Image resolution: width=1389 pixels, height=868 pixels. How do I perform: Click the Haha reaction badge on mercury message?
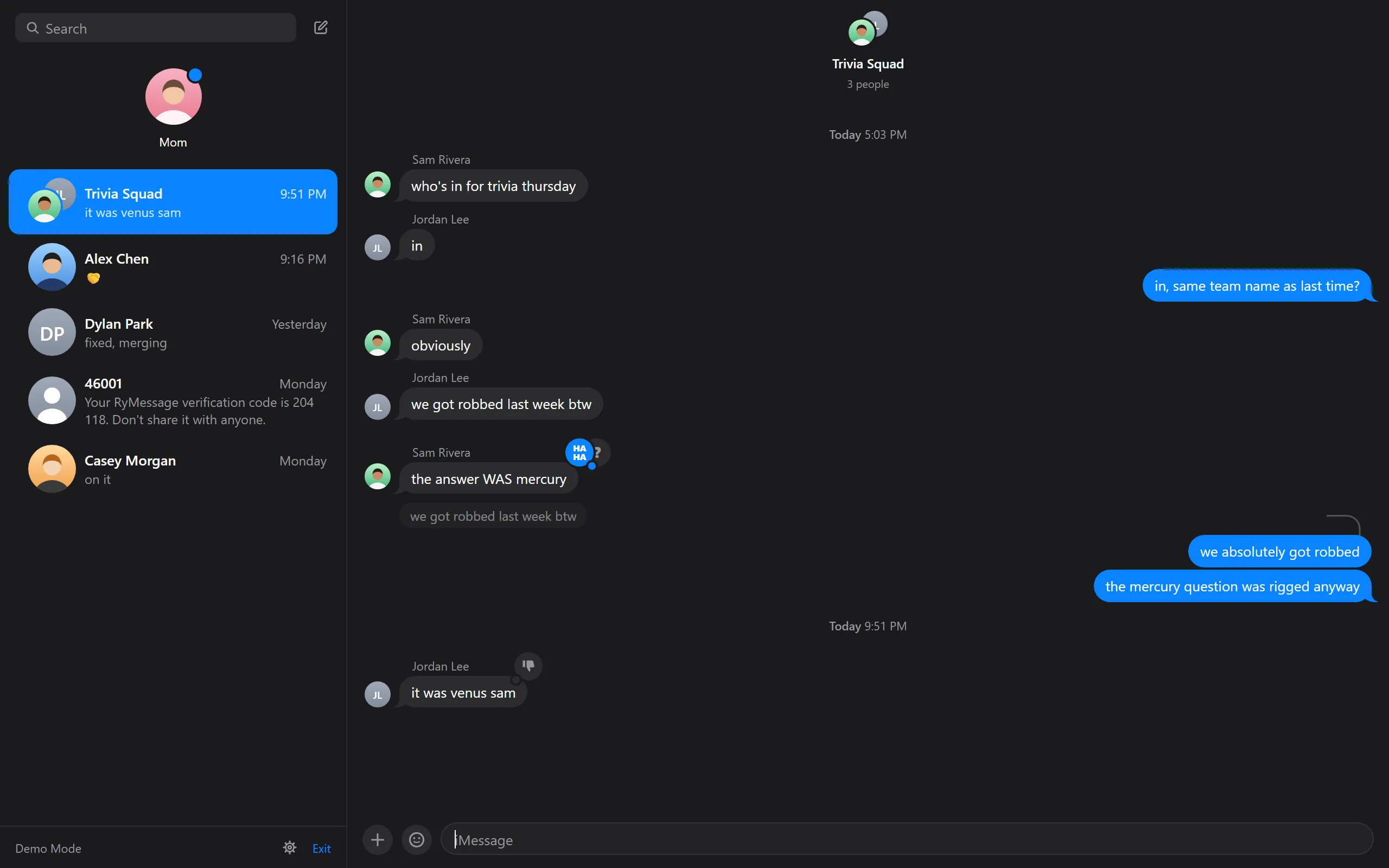[x=579, y=452]
